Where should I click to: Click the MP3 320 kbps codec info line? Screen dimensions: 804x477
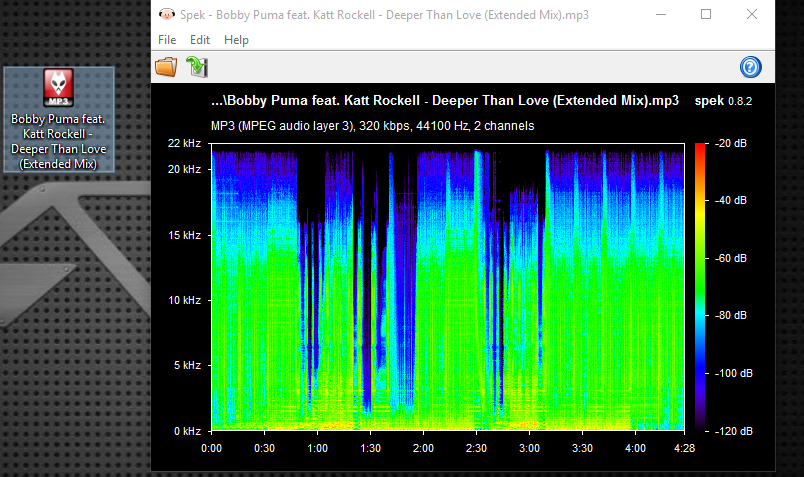click(x=373, y=126)
